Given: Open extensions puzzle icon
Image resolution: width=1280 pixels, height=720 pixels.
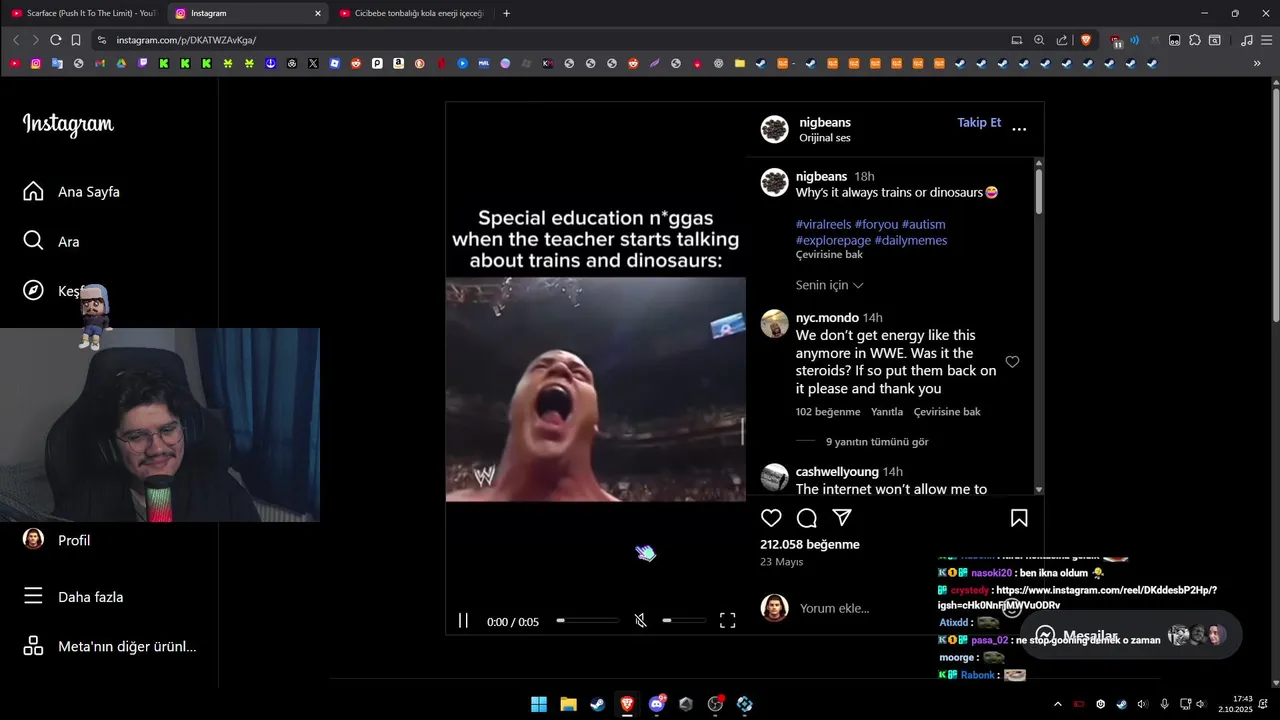Looking at the screenshot, I should [x=1194, y=40].
